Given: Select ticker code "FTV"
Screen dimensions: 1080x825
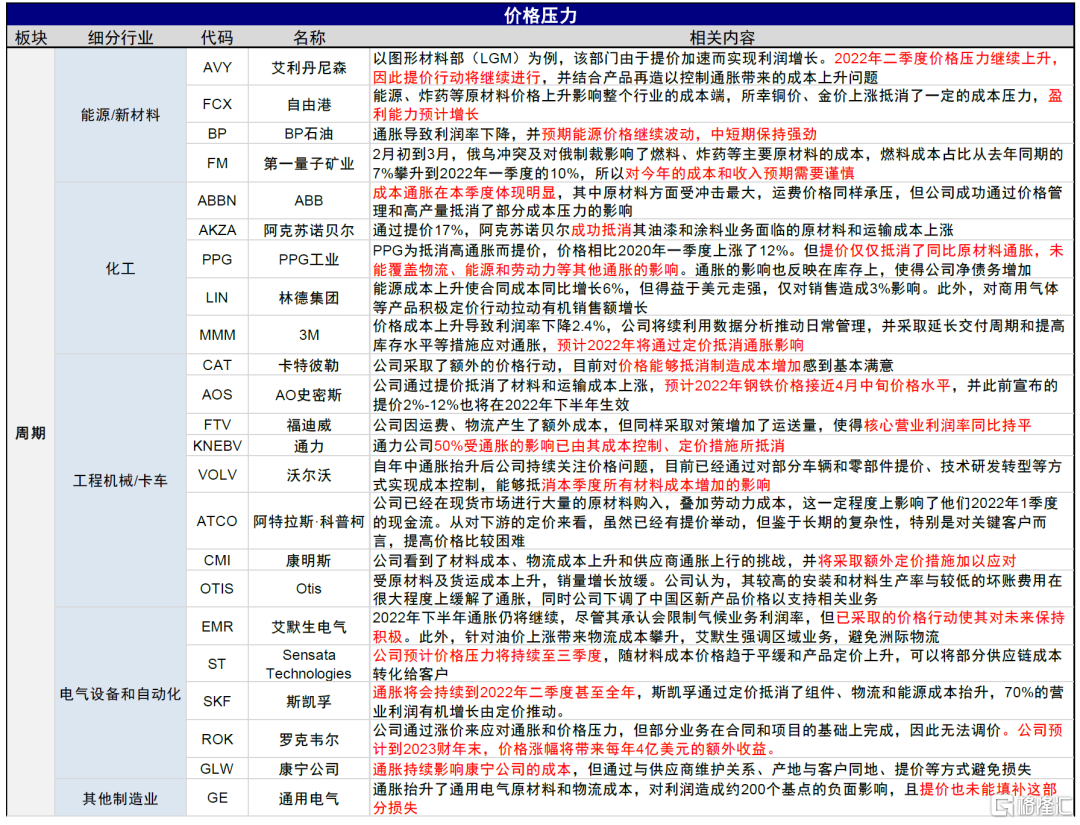Looking at the screenshot, I should pos(217,425).
